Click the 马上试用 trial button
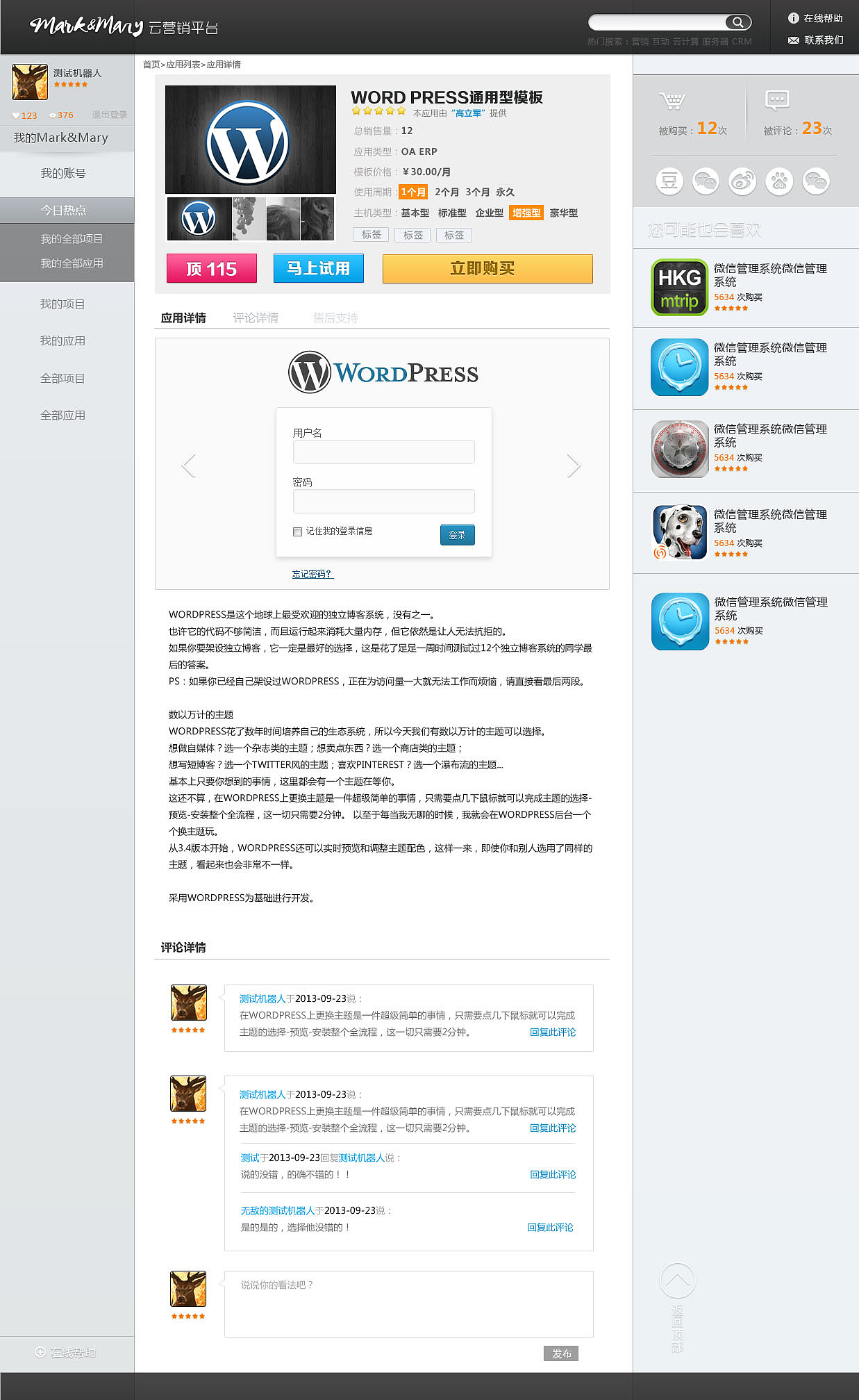The image size is (859, 1400). coord(319,268)
